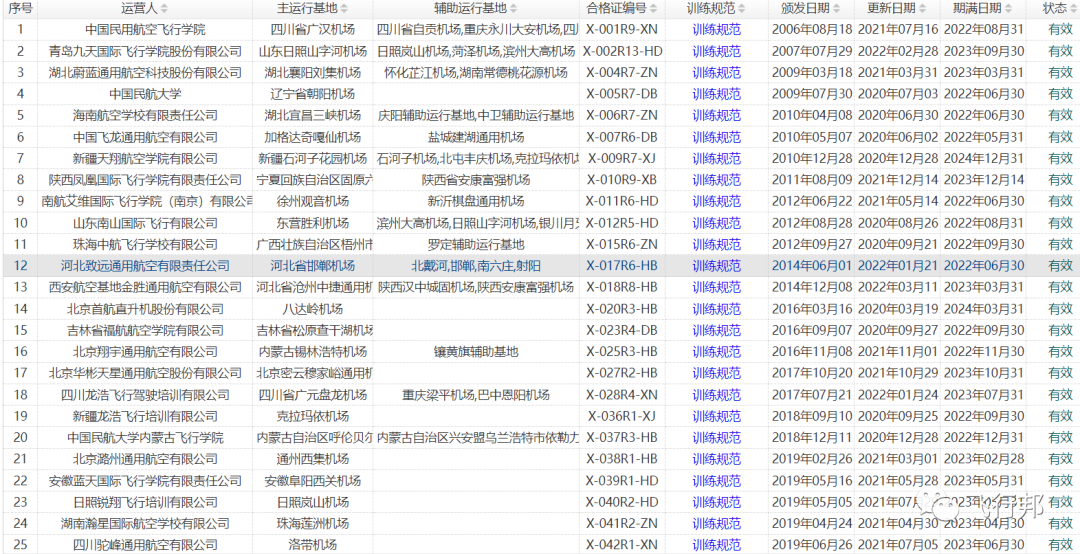Click auxiliary base 盐城建湖通用机场

tap(476, 137)
